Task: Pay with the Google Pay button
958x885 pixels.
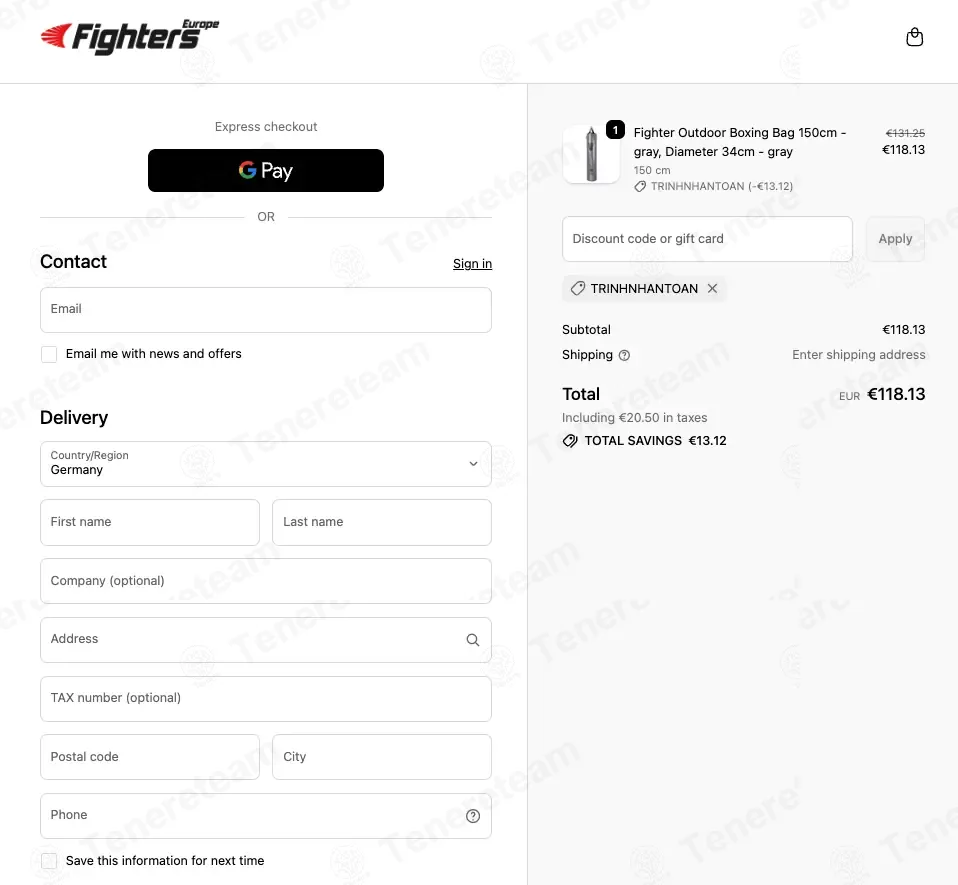Action: [266, 170]
